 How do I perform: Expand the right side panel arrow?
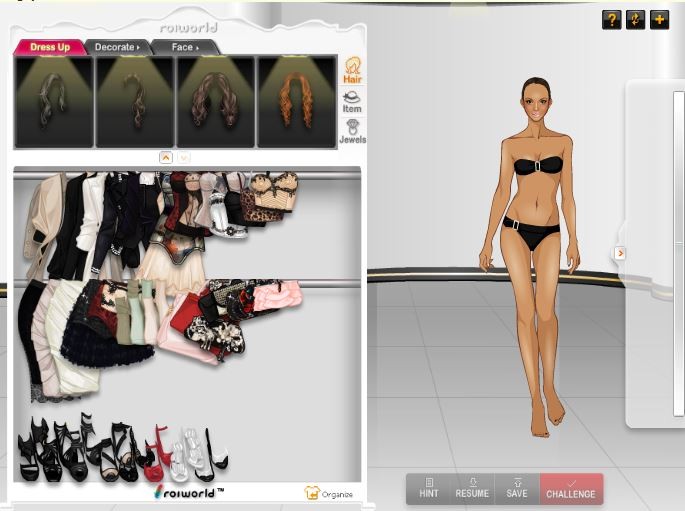620,253
